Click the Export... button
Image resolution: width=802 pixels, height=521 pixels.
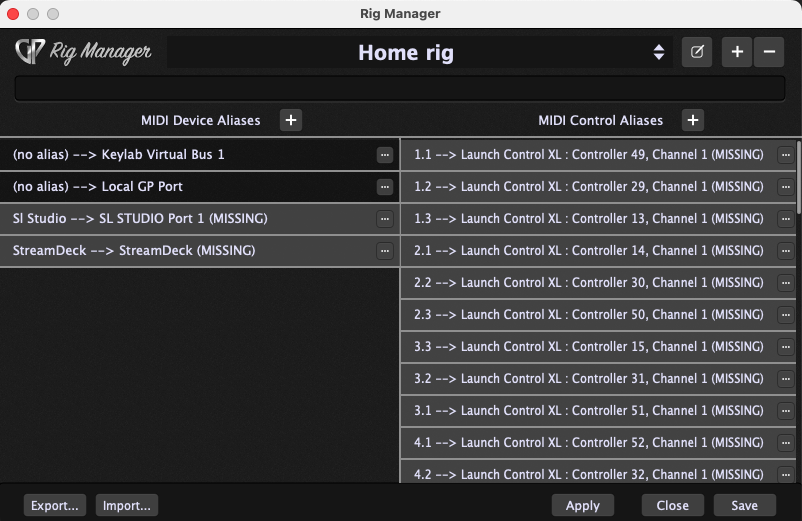click(55, 505)
